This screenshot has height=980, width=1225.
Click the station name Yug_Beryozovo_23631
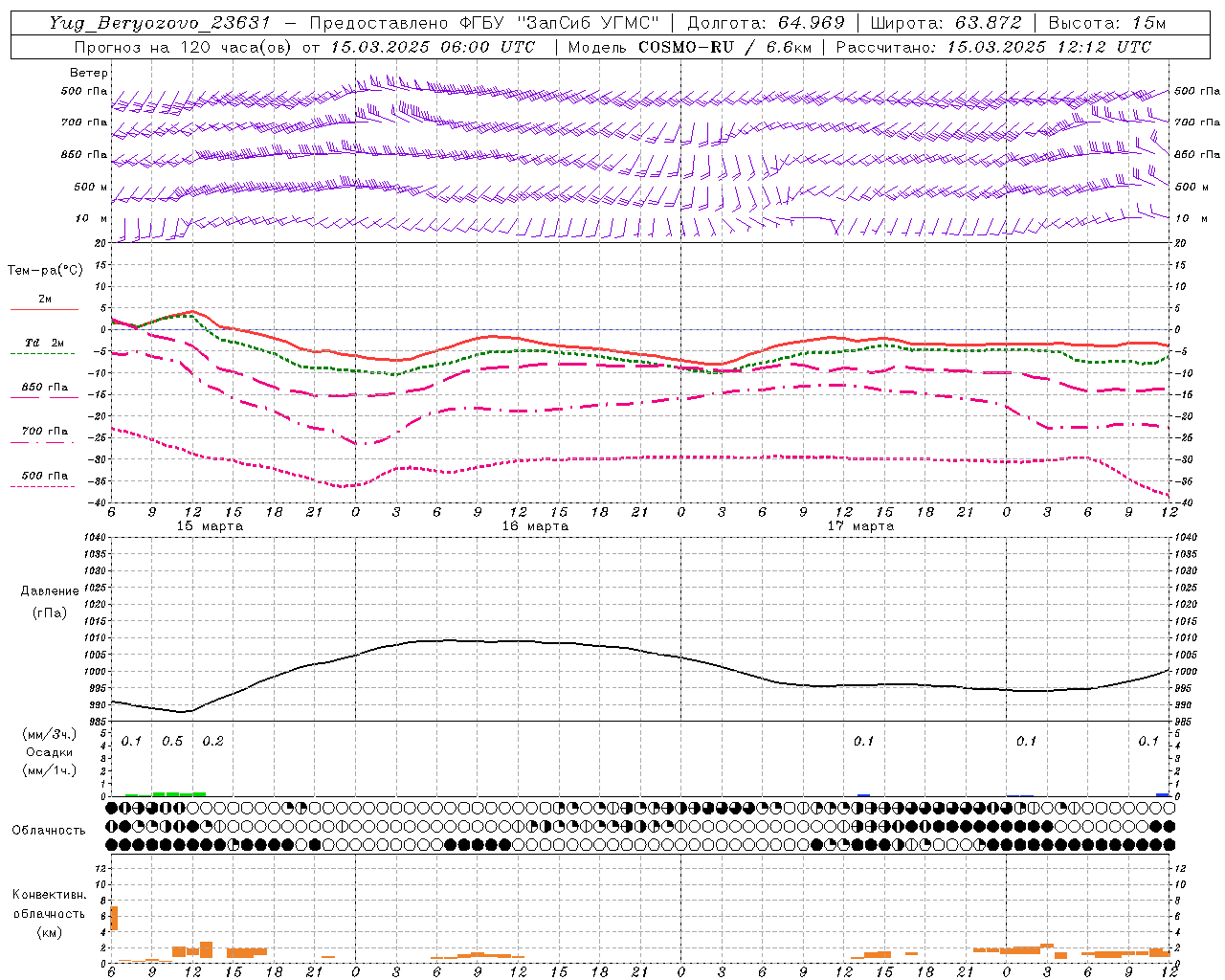click(161, 23)
